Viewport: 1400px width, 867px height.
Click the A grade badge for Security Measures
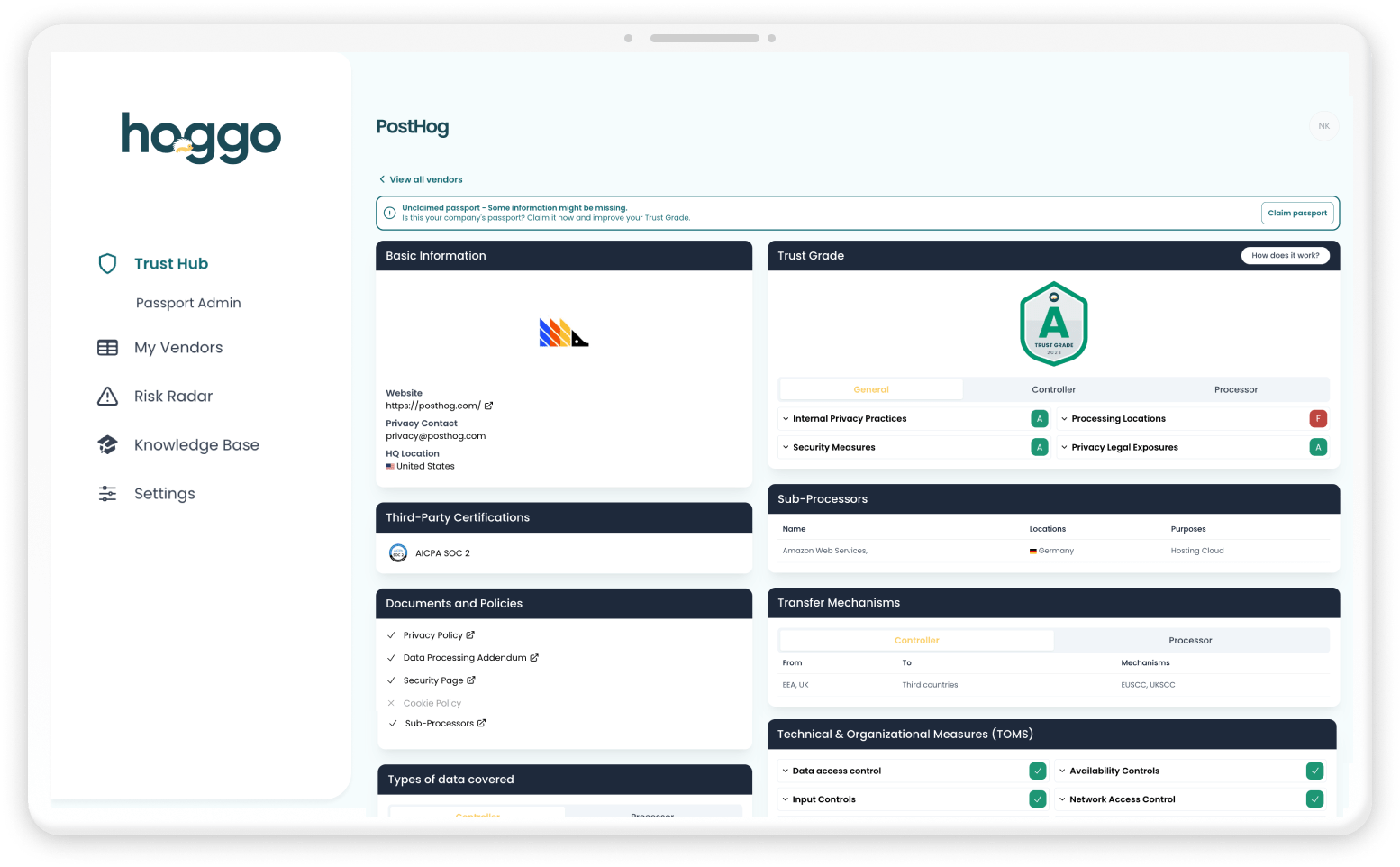point(1040,447)
